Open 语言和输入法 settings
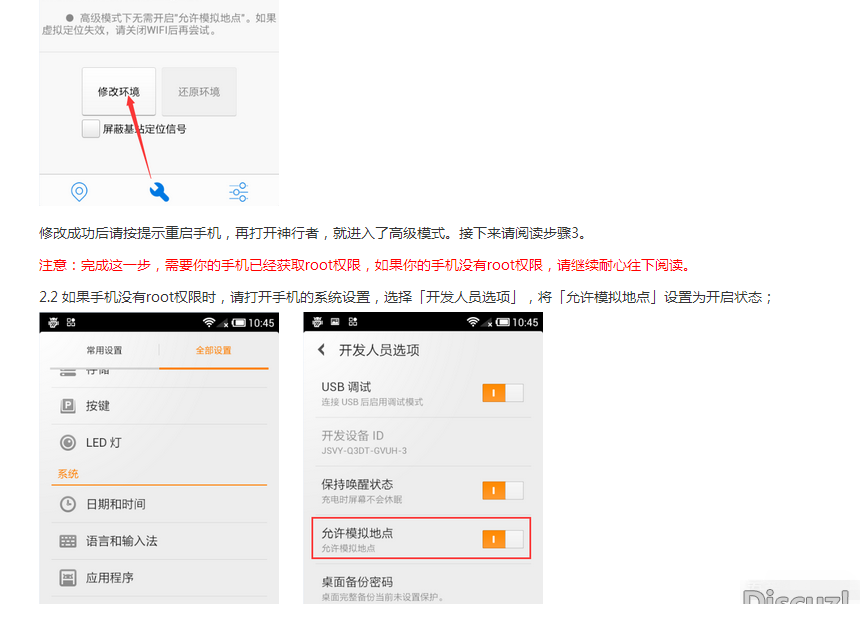The height and width of the screenshot is (627, 866). click(x=159, y=541)
